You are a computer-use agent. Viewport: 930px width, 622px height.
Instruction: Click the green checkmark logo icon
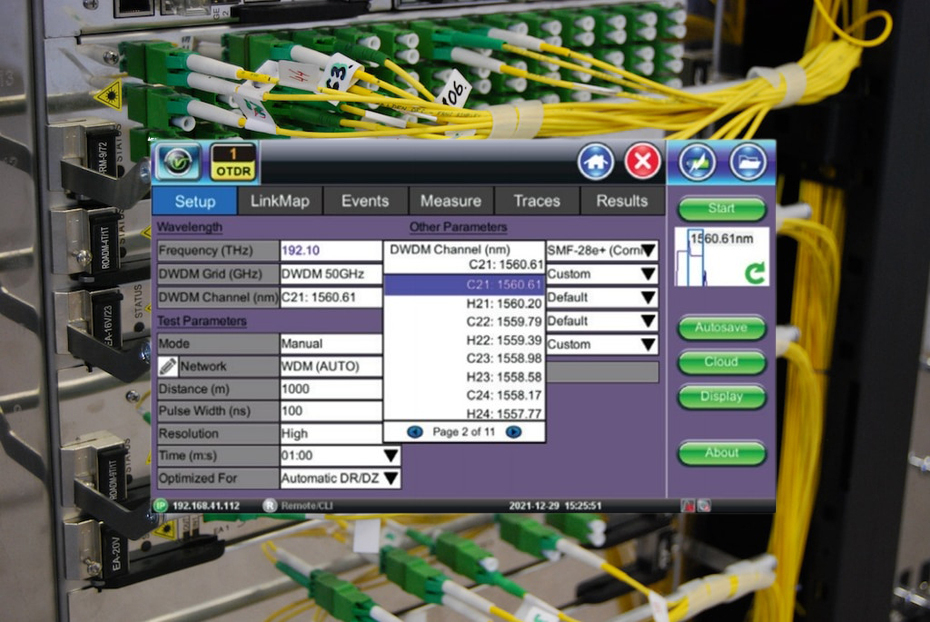pyautogui.click(x=177, y=161)
